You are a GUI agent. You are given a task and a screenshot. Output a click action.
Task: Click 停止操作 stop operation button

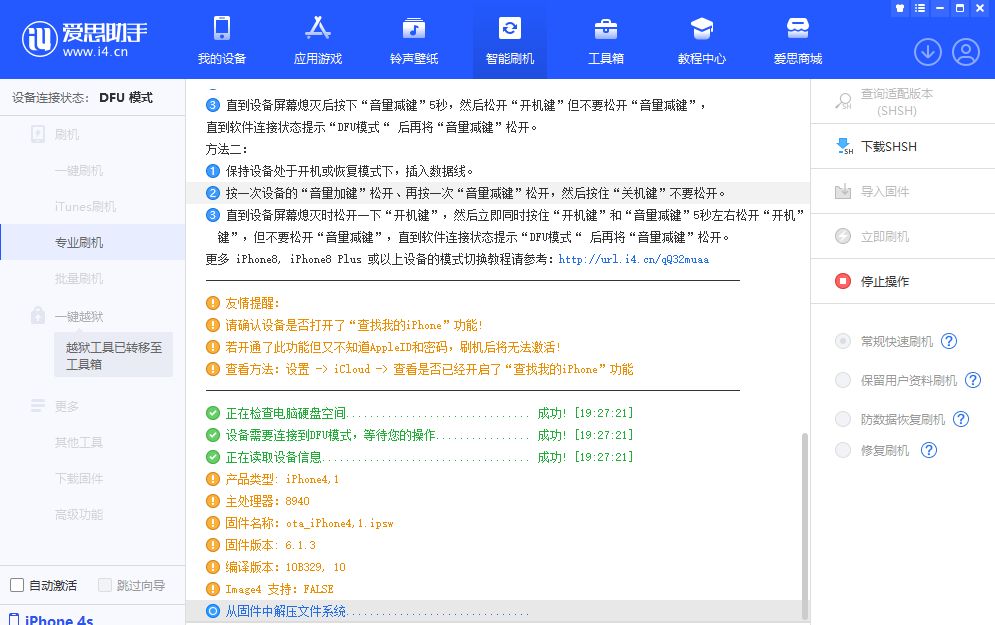tap(902, 281)
